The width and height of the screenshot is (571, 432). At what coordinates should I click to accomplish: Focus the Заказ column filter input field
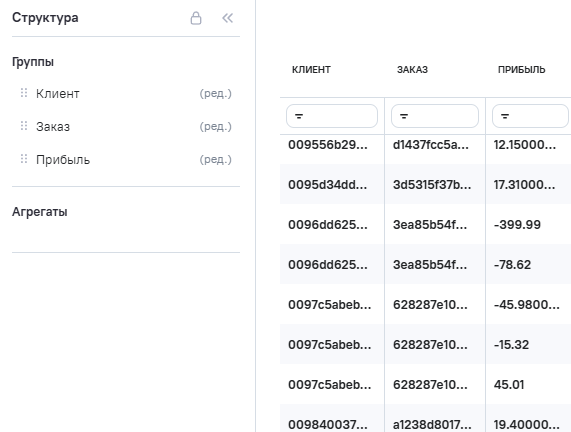435,116
